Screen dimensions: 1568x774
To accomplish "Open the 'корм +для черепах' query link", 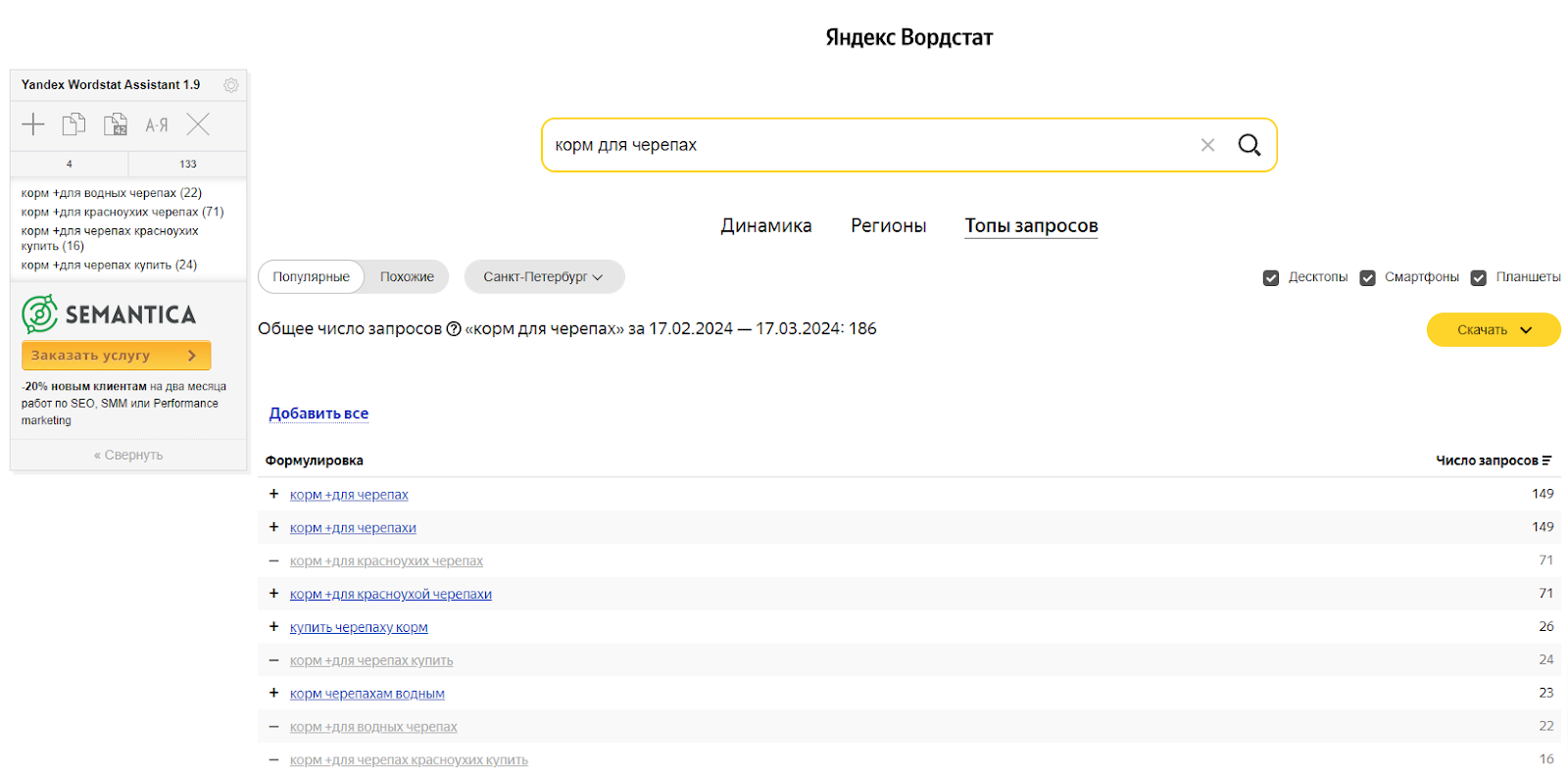I will click(349, 495).
